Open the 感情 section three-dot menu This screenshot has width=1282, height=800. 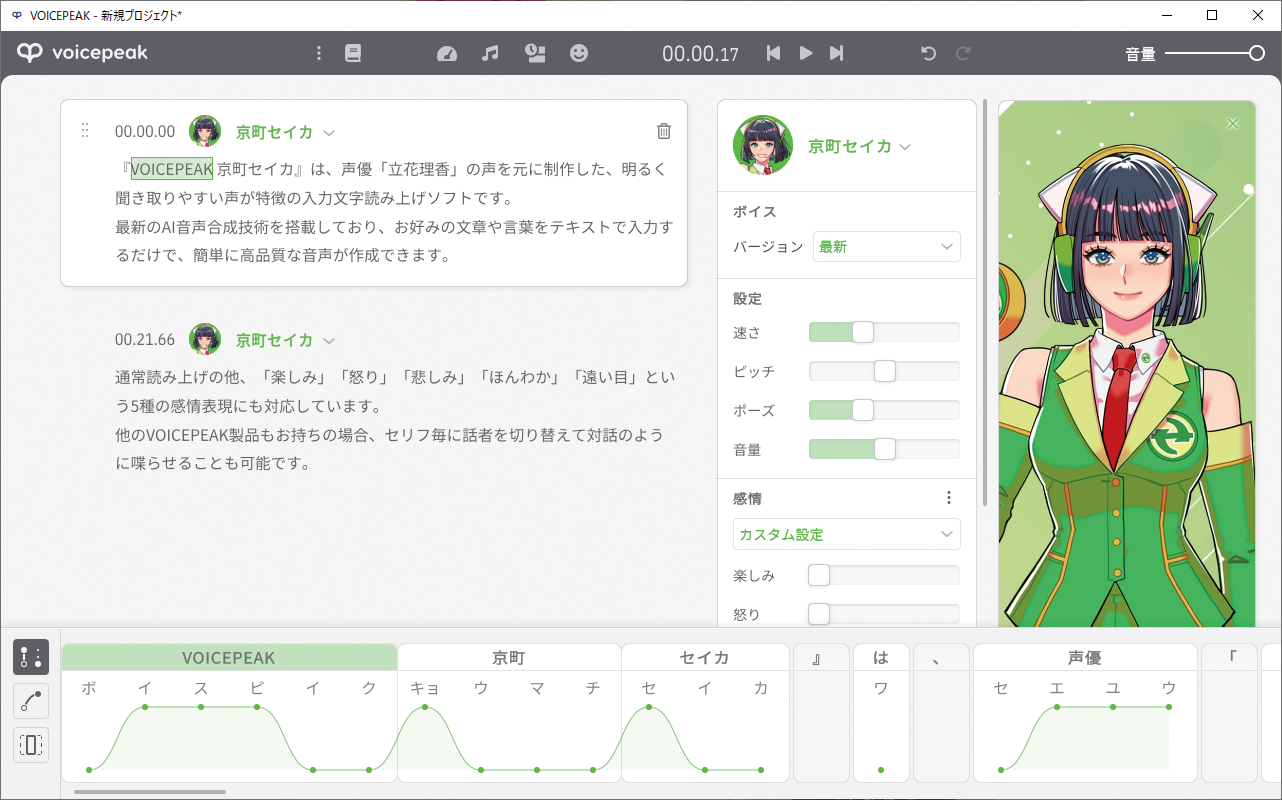coord(949,498)
